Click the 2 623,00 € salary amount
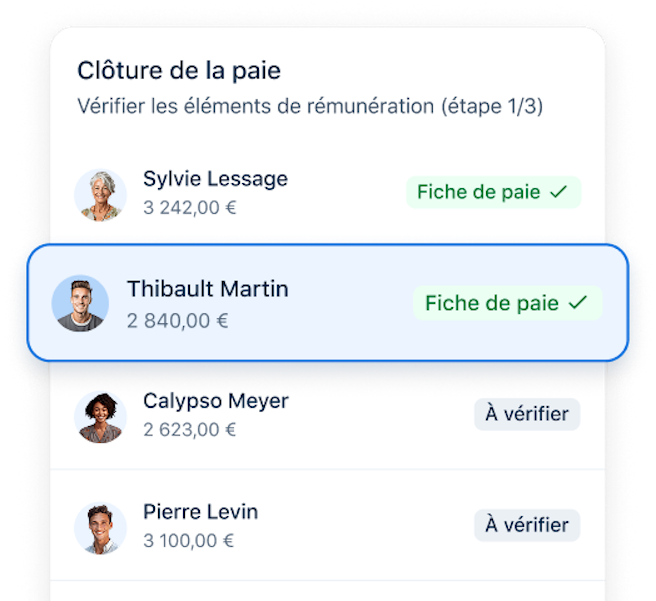This screenshot has width=656, height=601. click(190, 430)
